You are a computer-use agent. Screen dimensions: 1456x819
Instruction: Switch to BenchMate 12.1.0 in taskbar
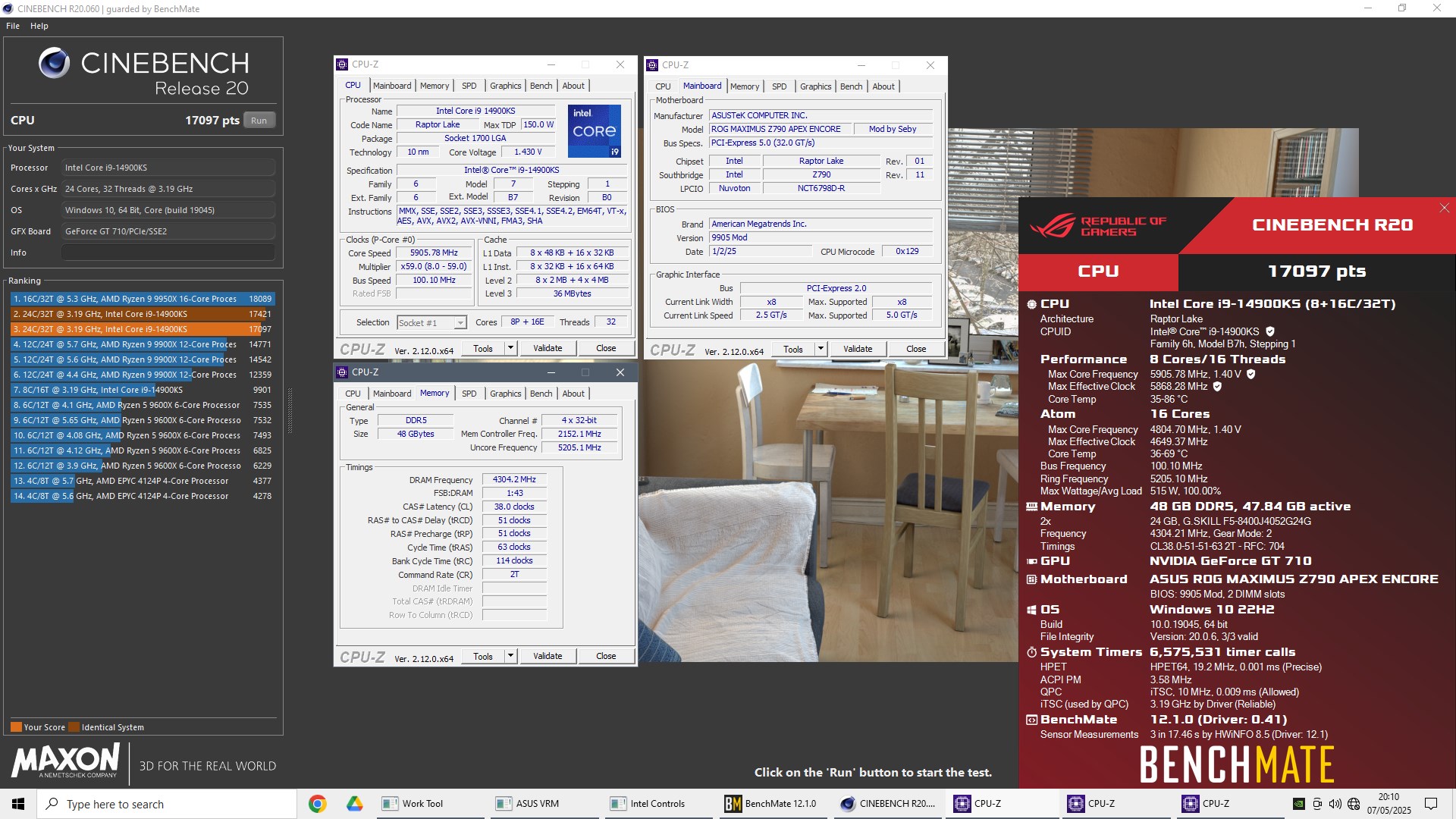point(772,804)
